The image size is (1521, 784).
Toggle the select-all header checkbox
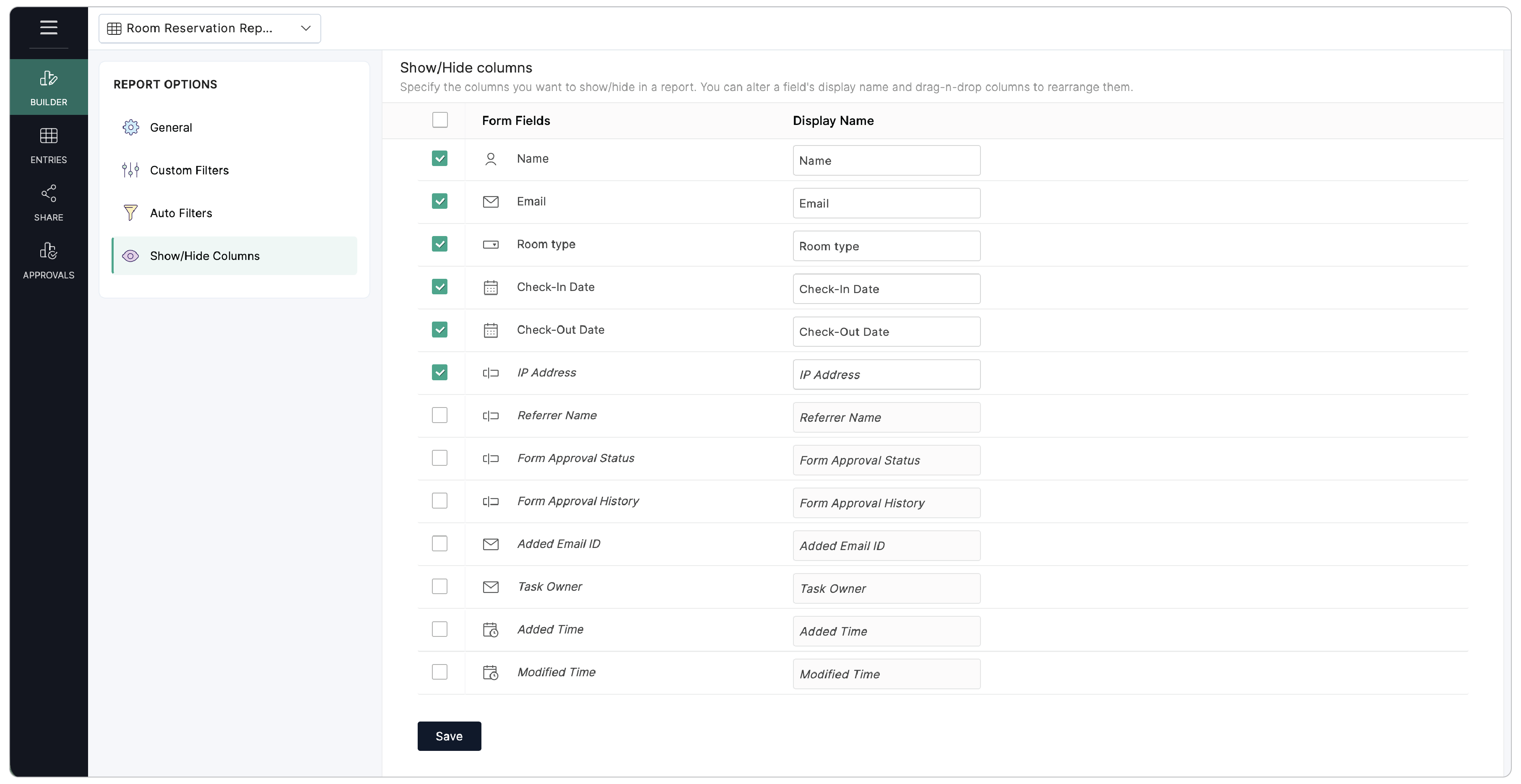click(x=440, y=120)
